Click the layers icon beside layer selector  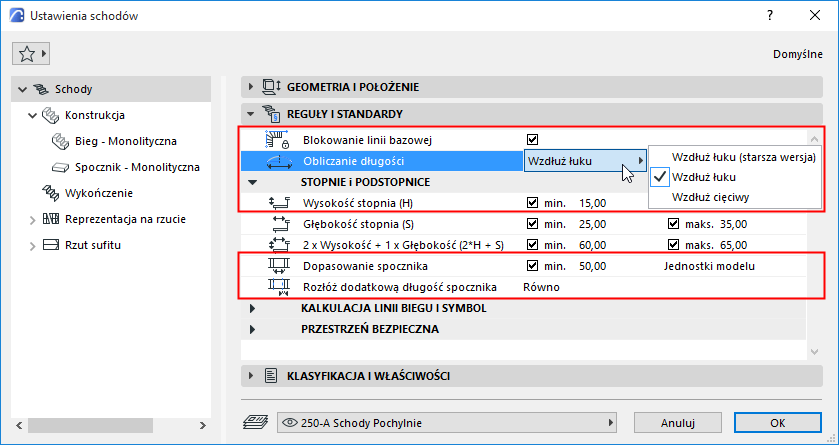pyautogui.click(x=255, y=423)
